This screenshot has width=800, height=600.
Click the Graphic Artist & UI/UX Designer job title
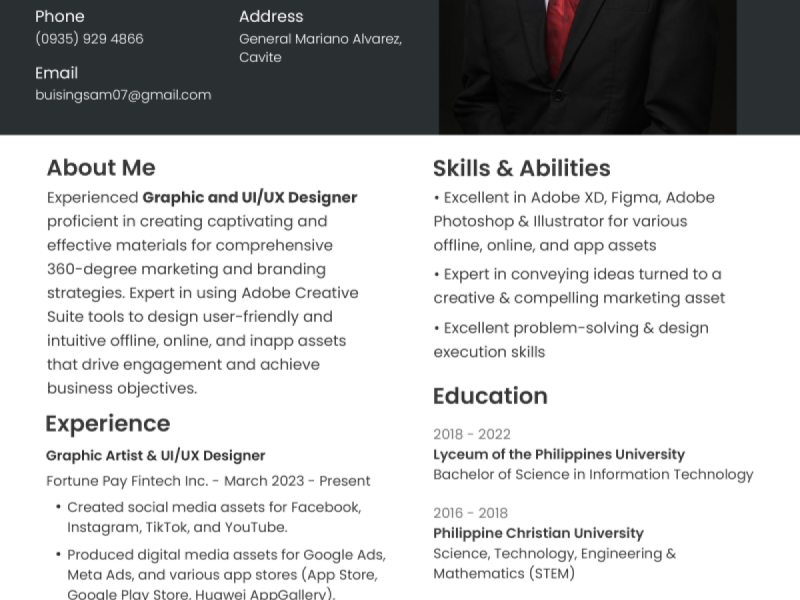tap(155, 455)
